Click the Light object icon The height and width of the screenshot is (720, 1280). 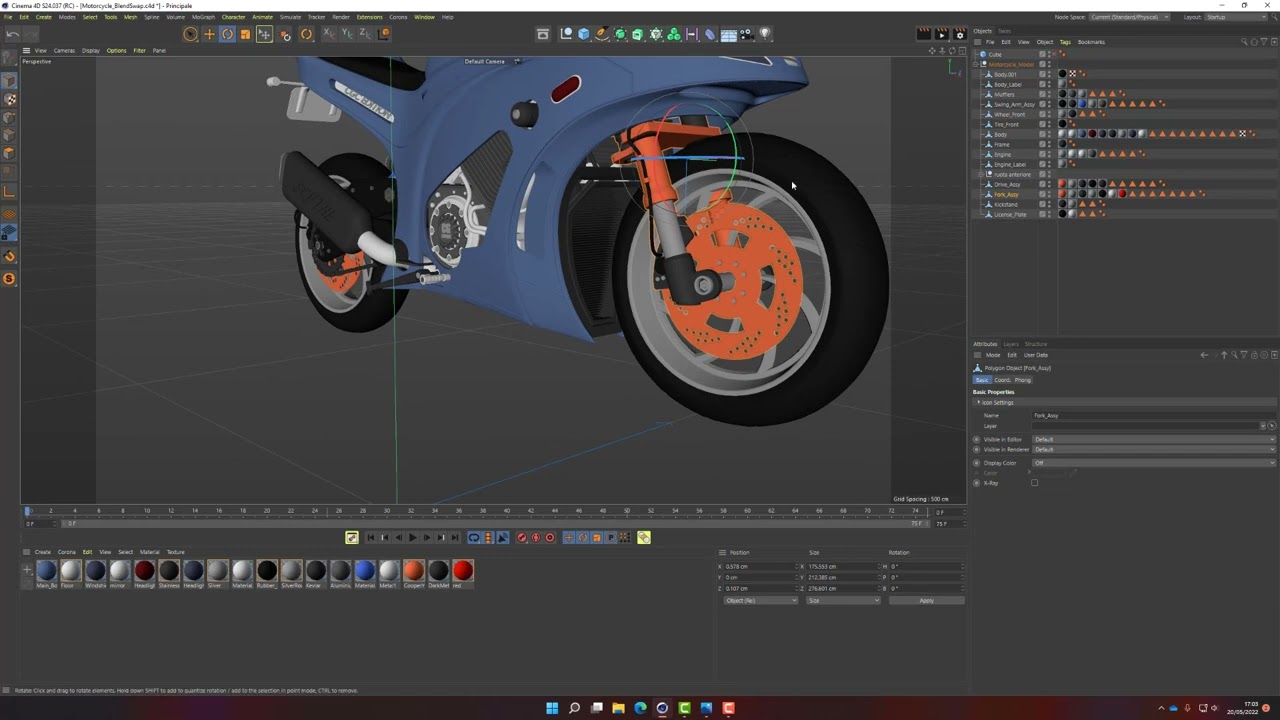pyautogui.click(x=765, y=34)
